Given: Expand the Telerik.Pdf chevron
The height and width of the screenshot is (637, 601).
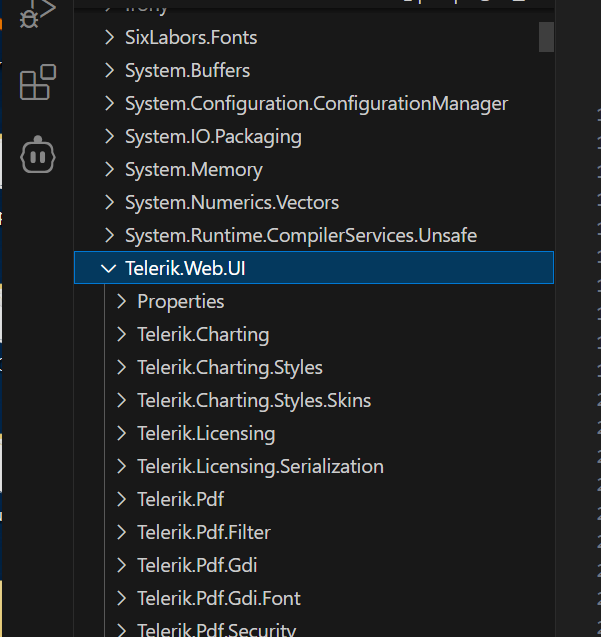Looking at the screenshot, I should pyautogui.click(x=121, y=499).
